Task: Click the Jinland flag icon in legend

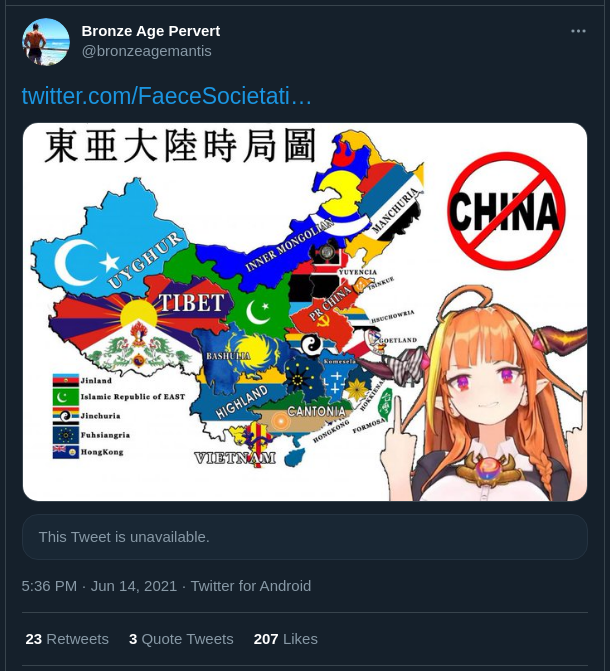Action: pos(65,380)
